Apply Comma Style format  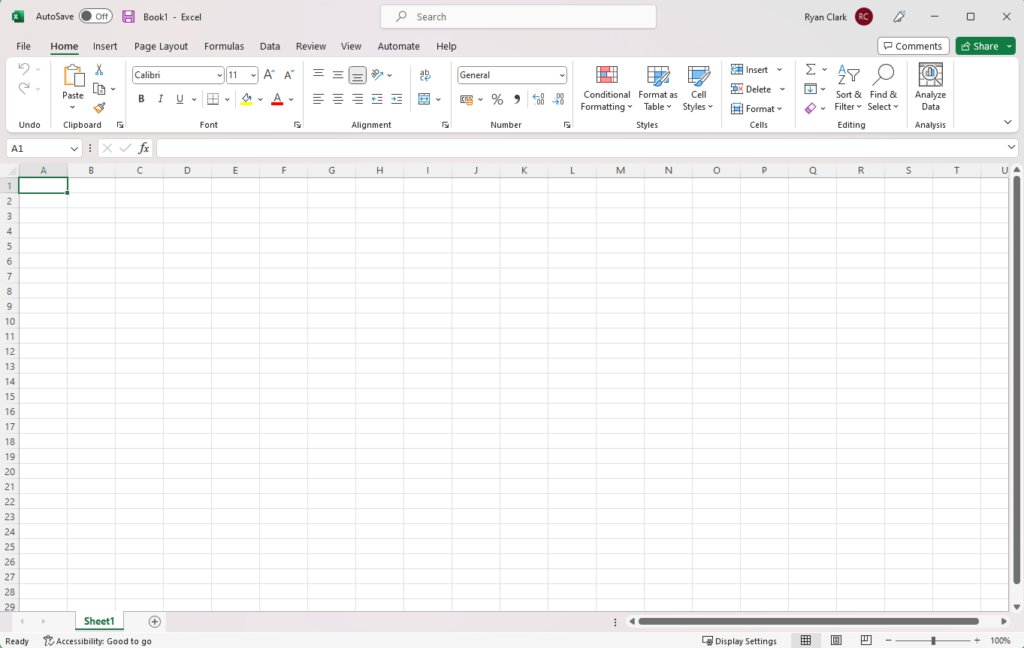click(x=517, y=99)
